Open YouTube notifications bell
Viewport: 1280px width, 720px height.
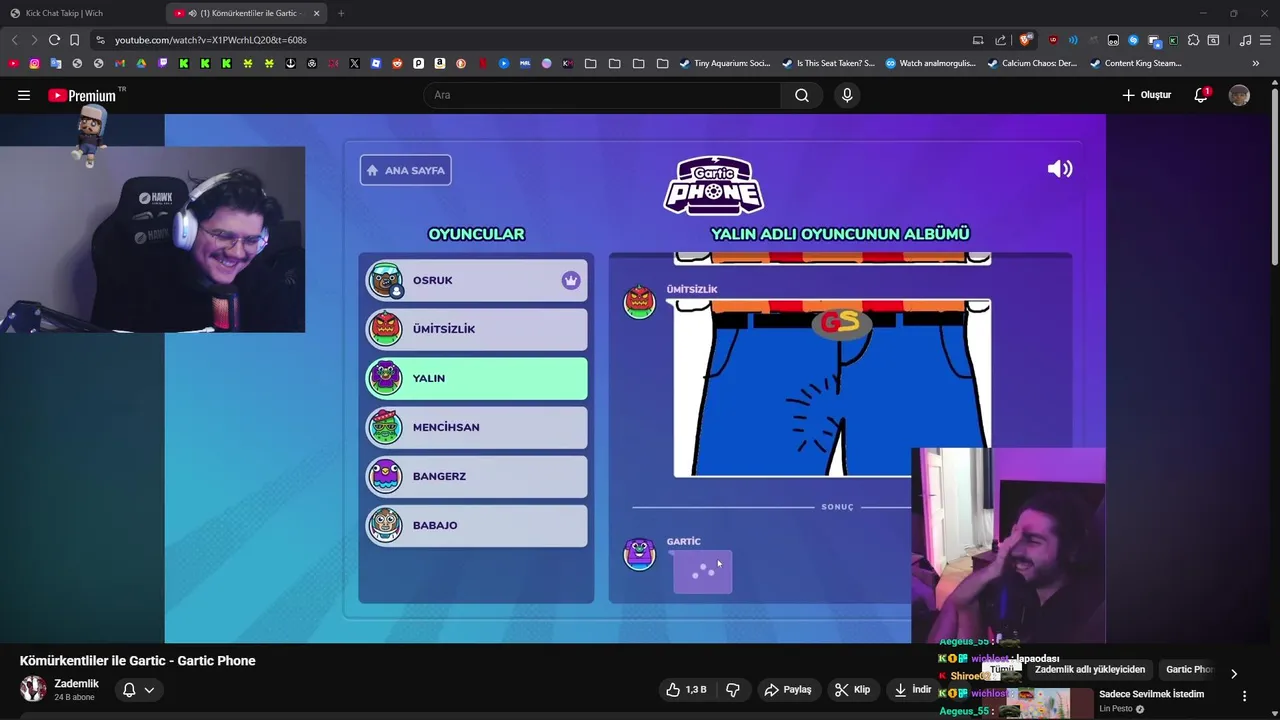tap(1201, 95)
